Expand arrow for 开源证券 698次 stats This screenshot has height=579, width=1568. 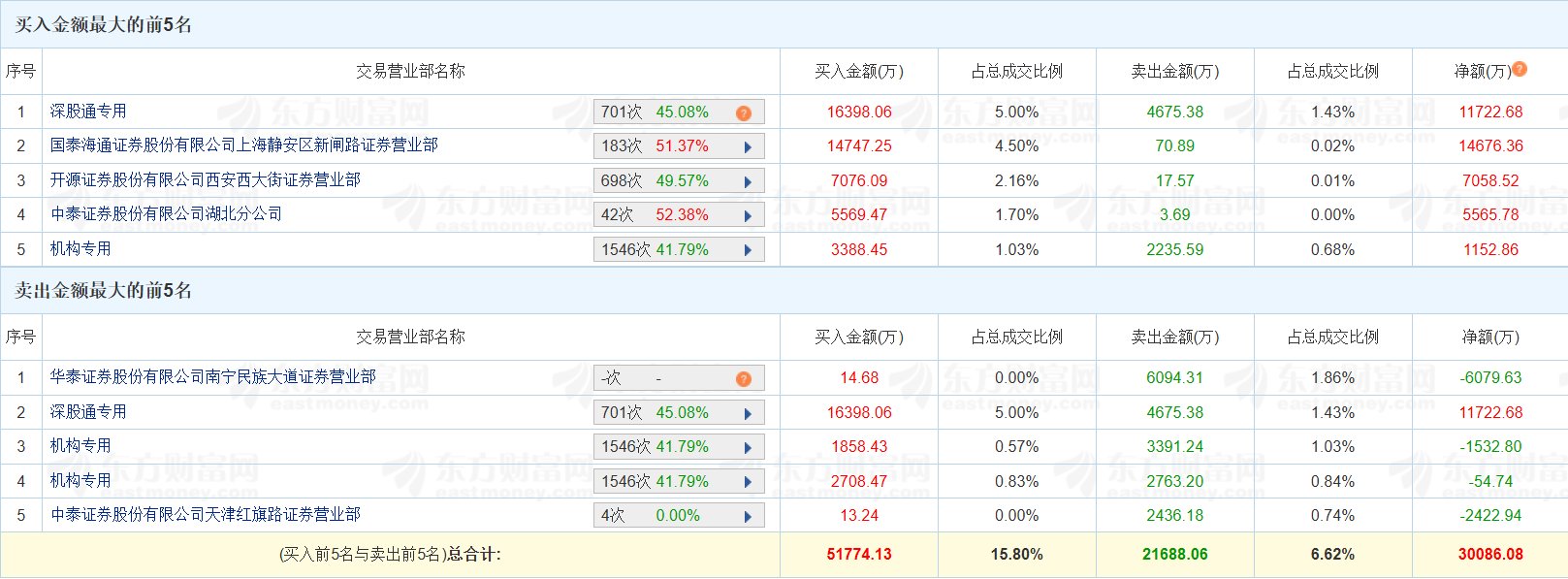[748, 181]
